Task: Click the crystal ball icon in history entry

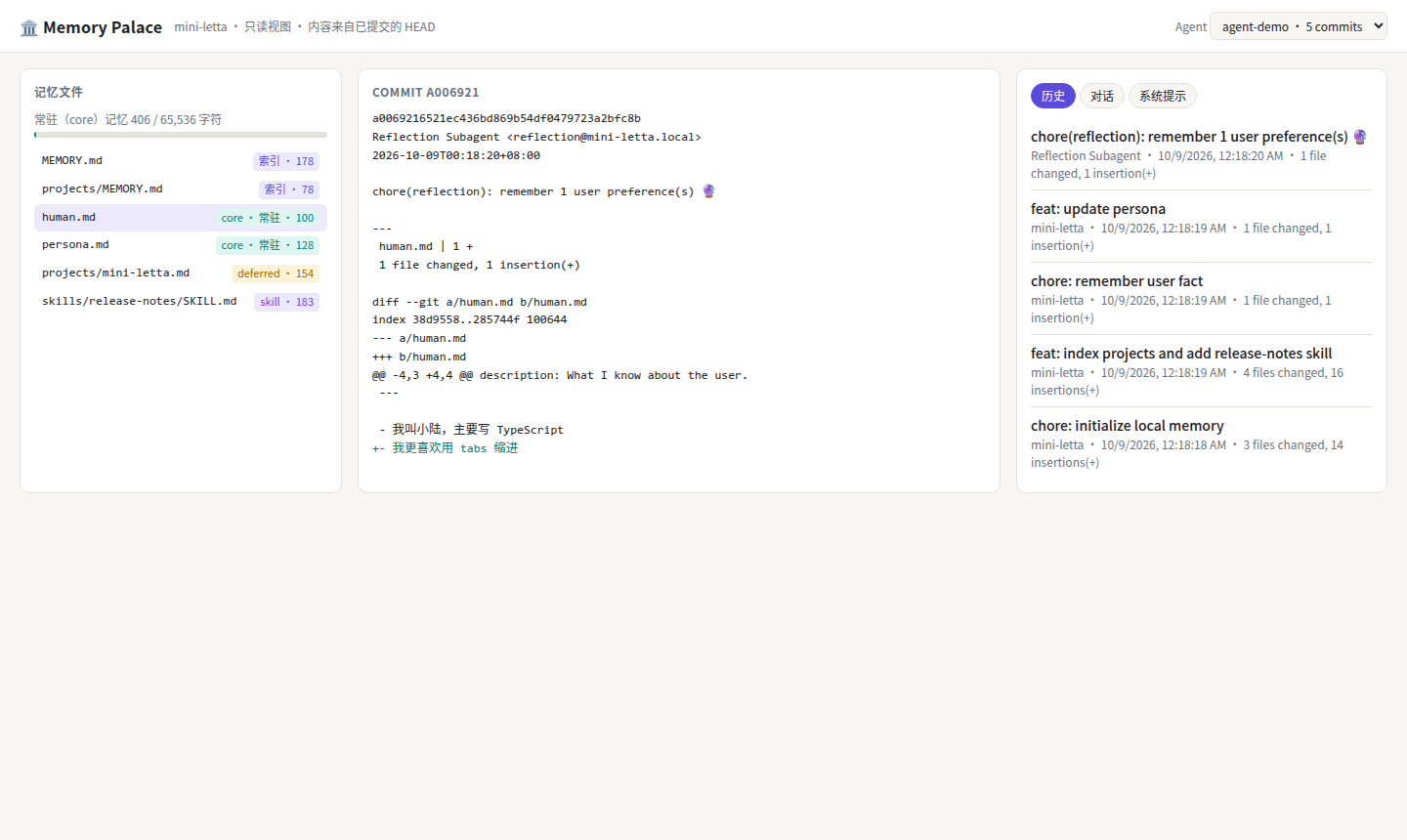Action: 1360,137
